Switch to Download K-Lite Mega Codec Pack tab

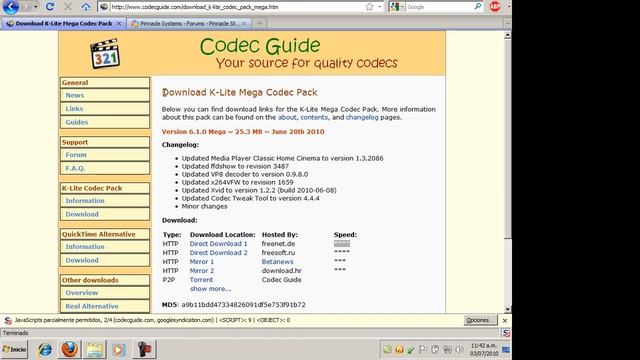(64, 24)
